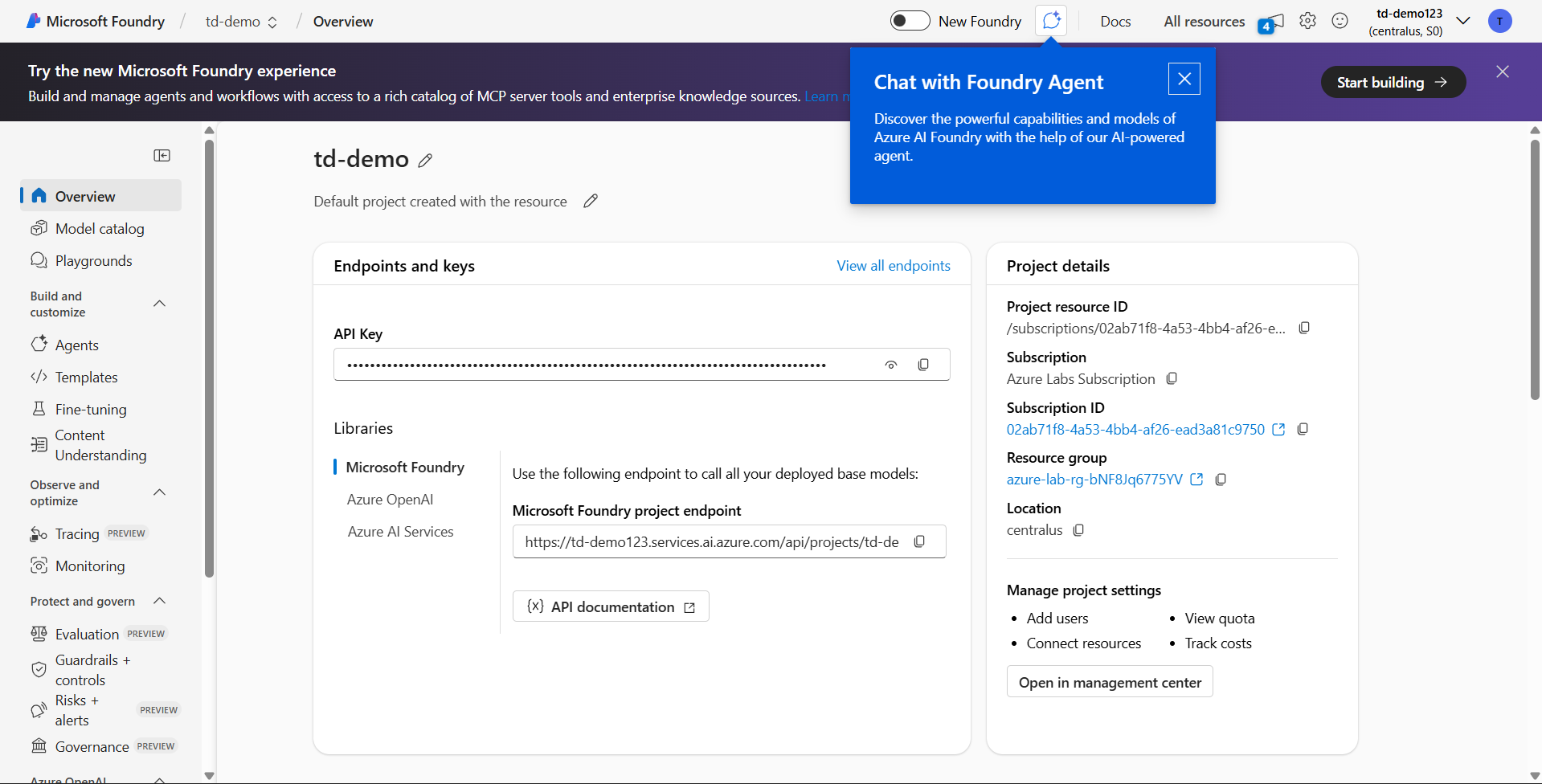Viewport: 1542px width, 784px height.
Task: Click the feedback smiley icon
Action: 1340,21
